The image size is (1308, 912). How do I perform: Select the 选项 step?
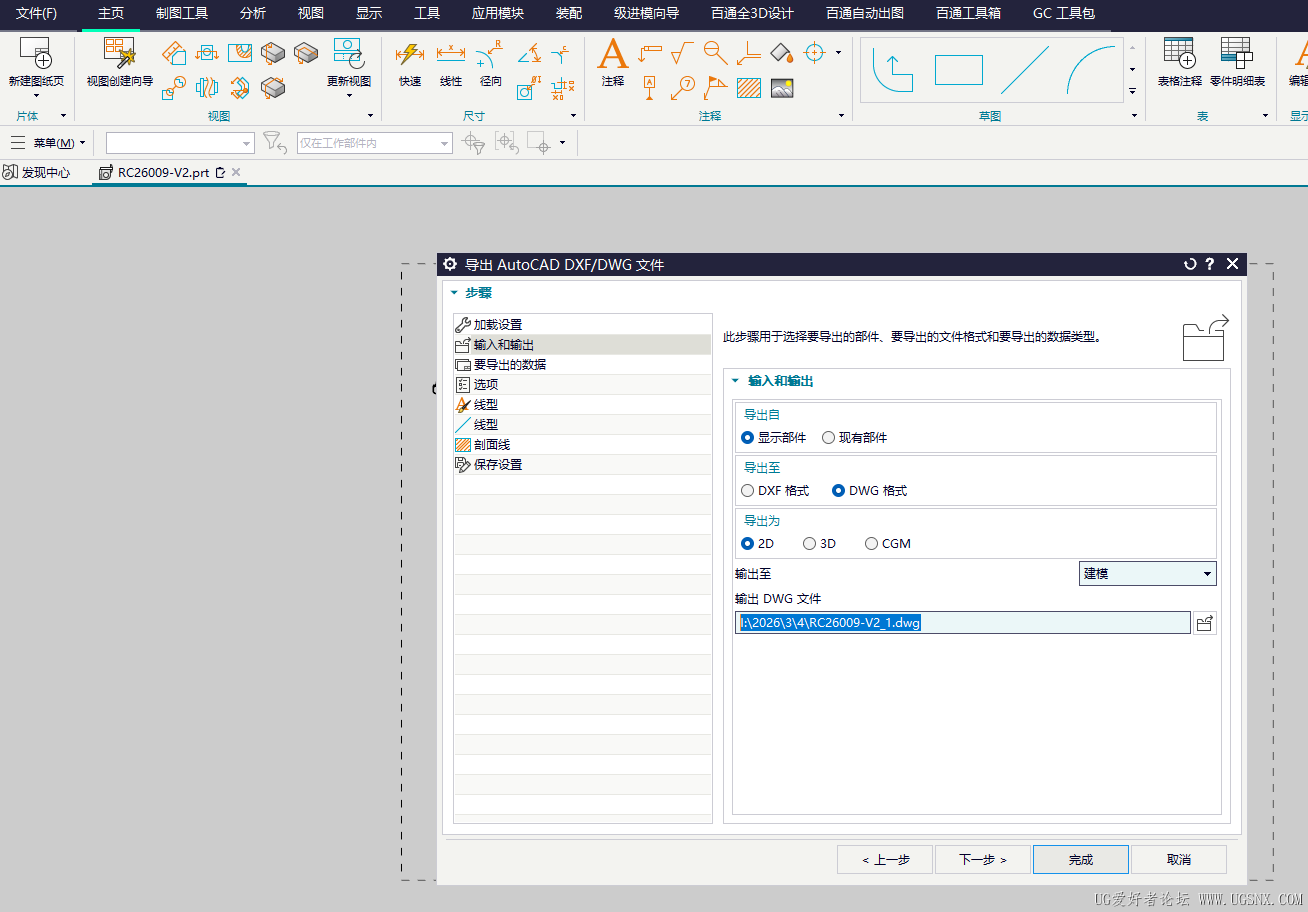coord(582,385)
